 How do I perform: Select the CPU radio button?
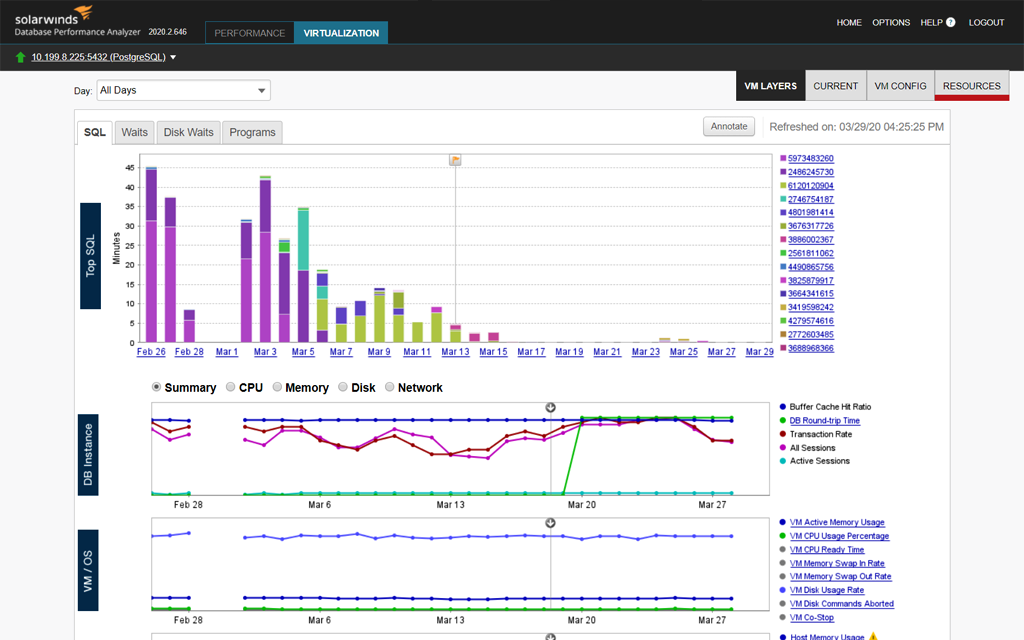[231, 387]
